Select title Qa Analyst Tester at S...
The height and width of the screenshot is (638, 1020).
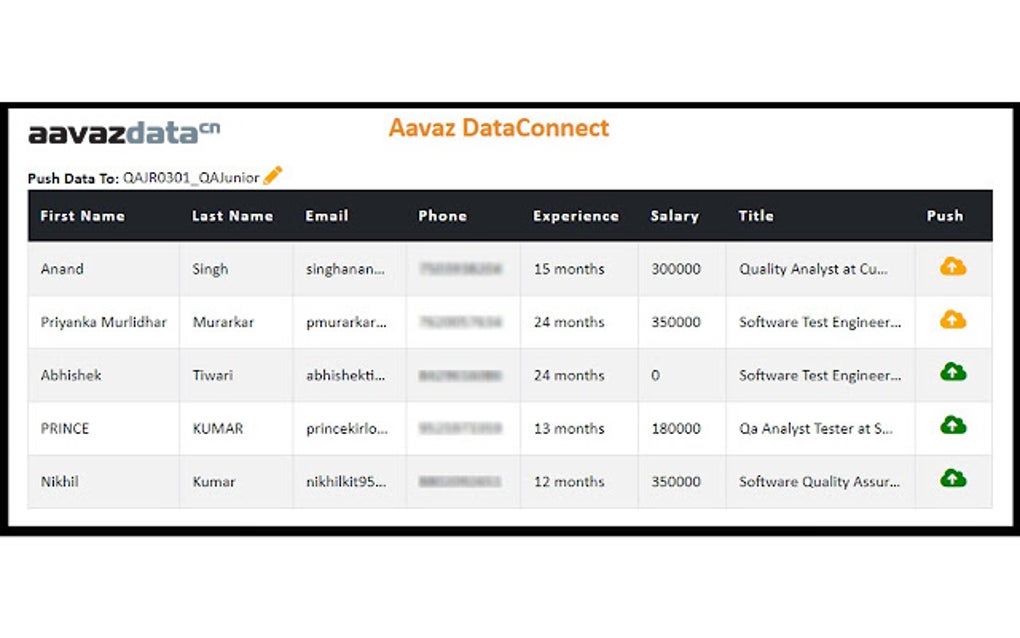[x=816, y=429]
